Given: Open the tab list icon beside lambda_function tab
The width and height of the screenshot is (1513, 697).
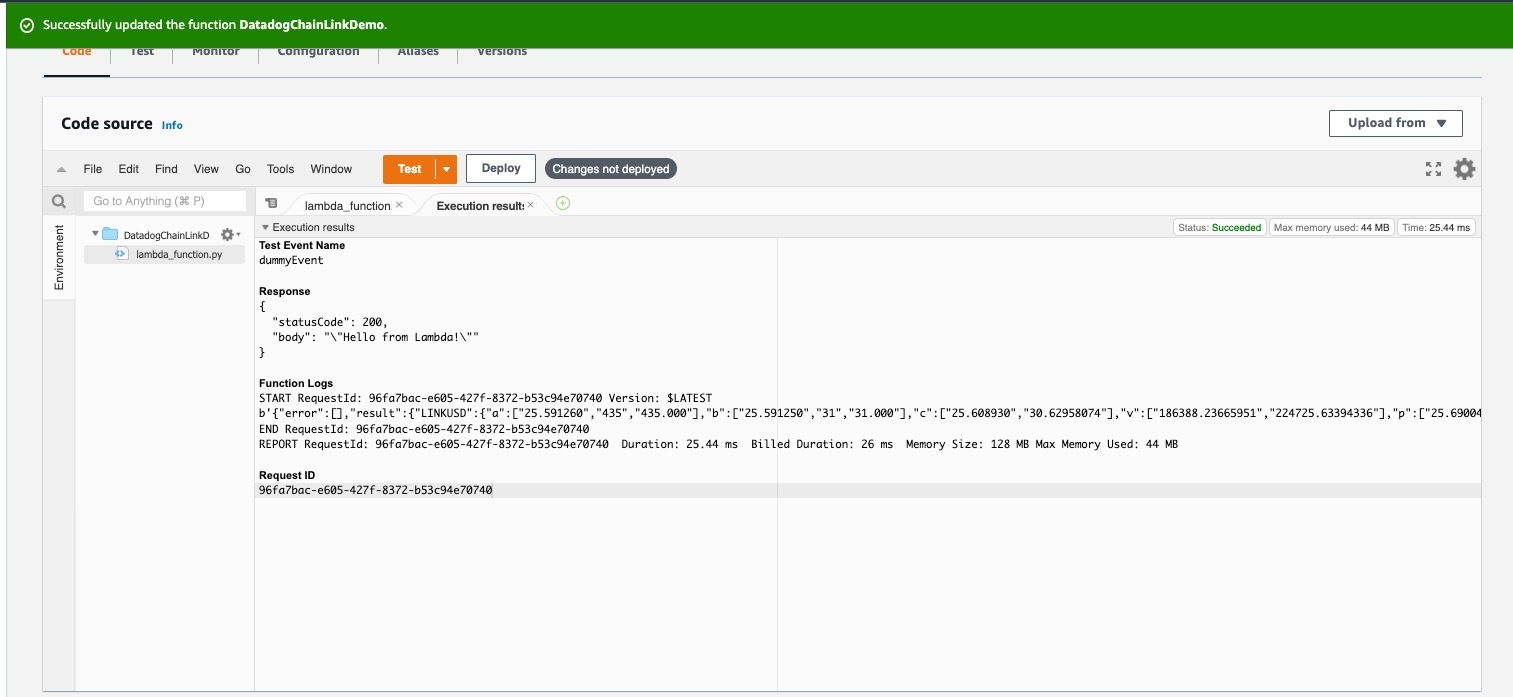Looking at the screenshot, I should coord(271,203).
